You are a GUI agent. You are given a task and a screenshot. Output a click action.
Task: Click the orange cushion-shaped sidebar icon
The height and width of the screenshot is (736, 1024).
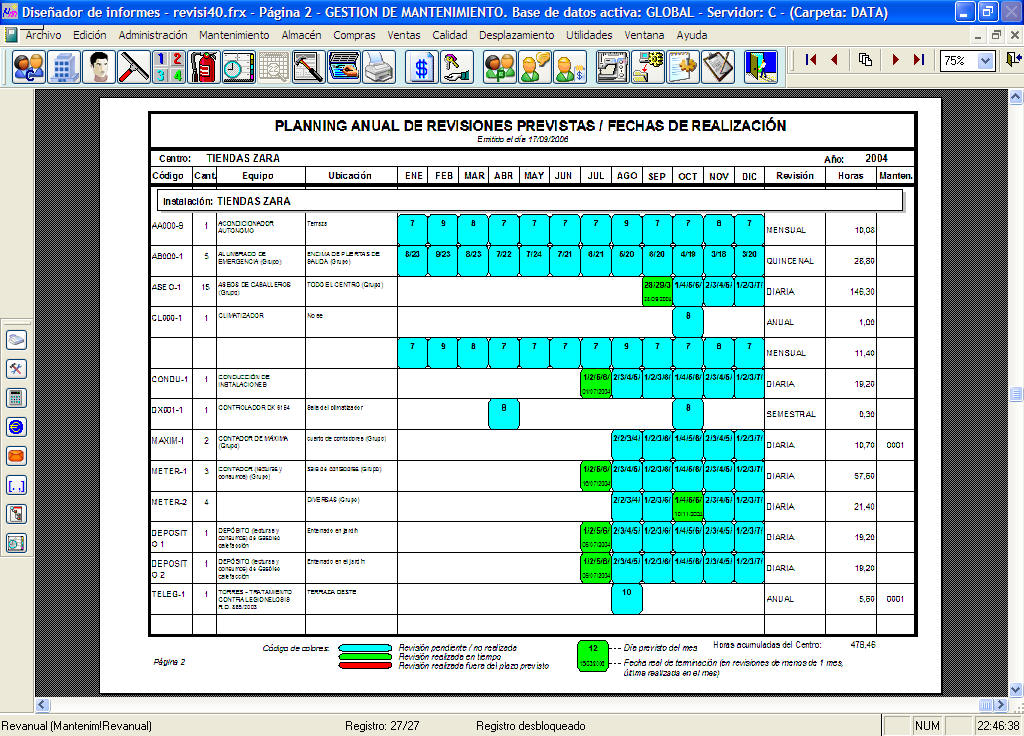point(16,456)
